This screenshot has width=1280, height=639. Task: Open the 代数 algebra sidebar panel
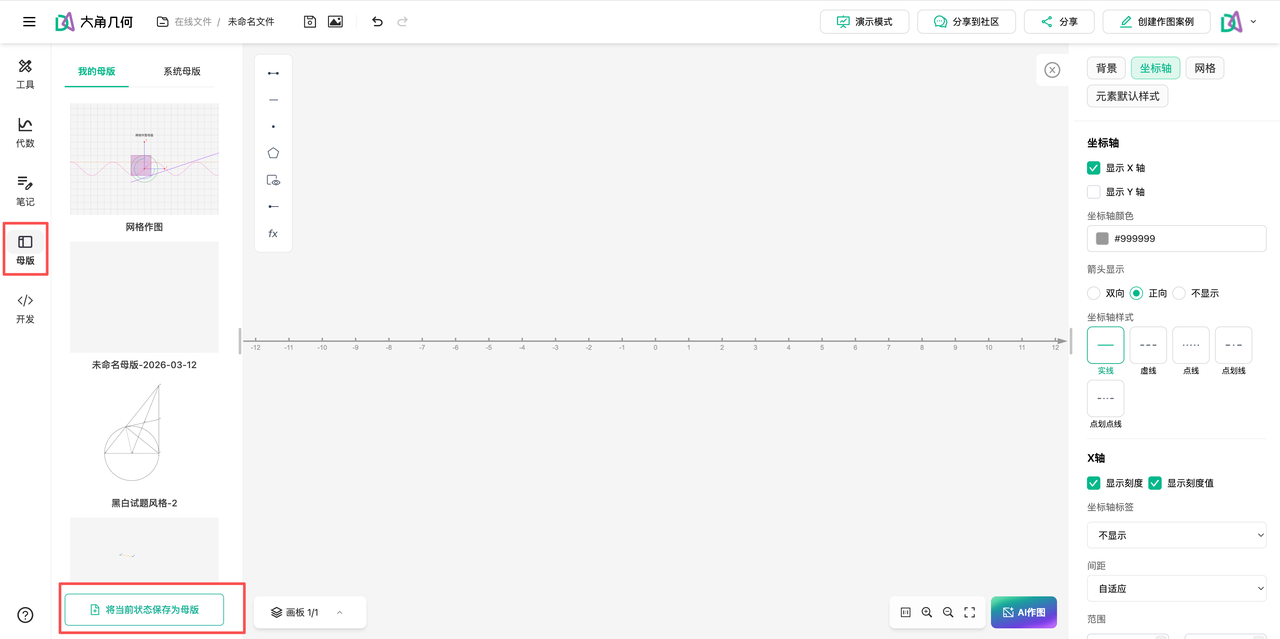25,132
